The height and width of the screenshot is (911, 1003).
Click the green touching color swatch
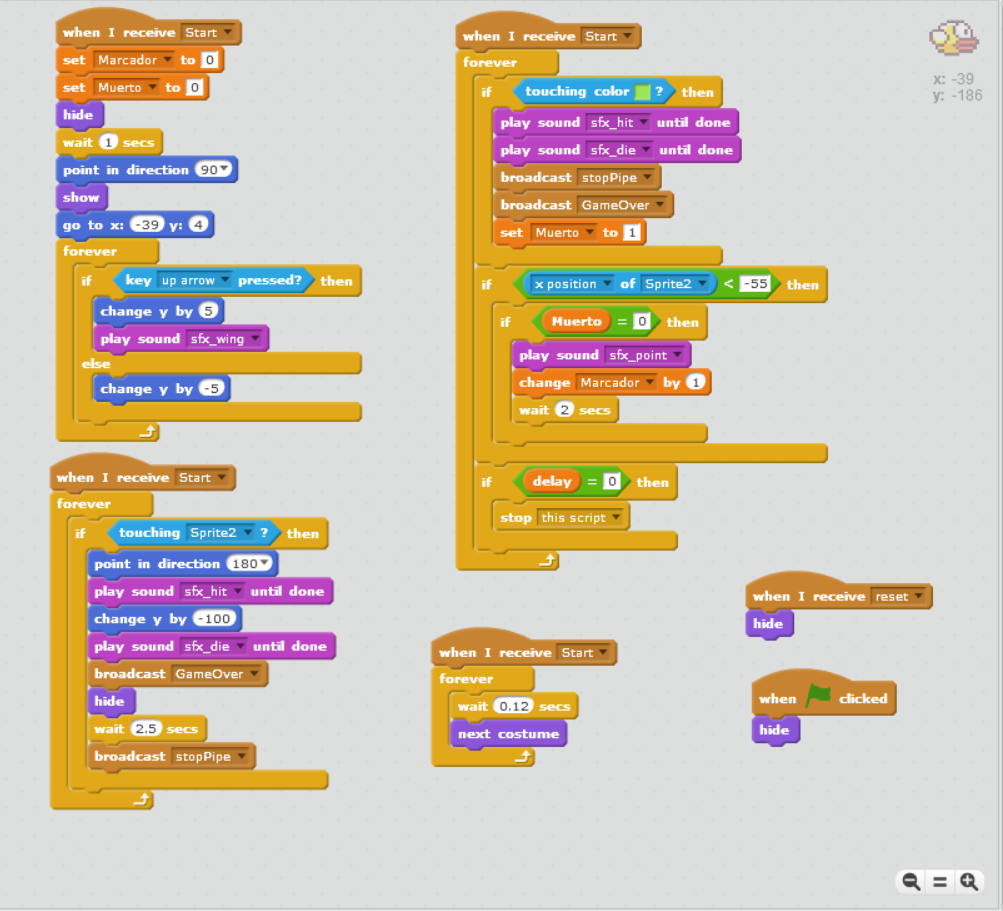[x=643, y=92]
